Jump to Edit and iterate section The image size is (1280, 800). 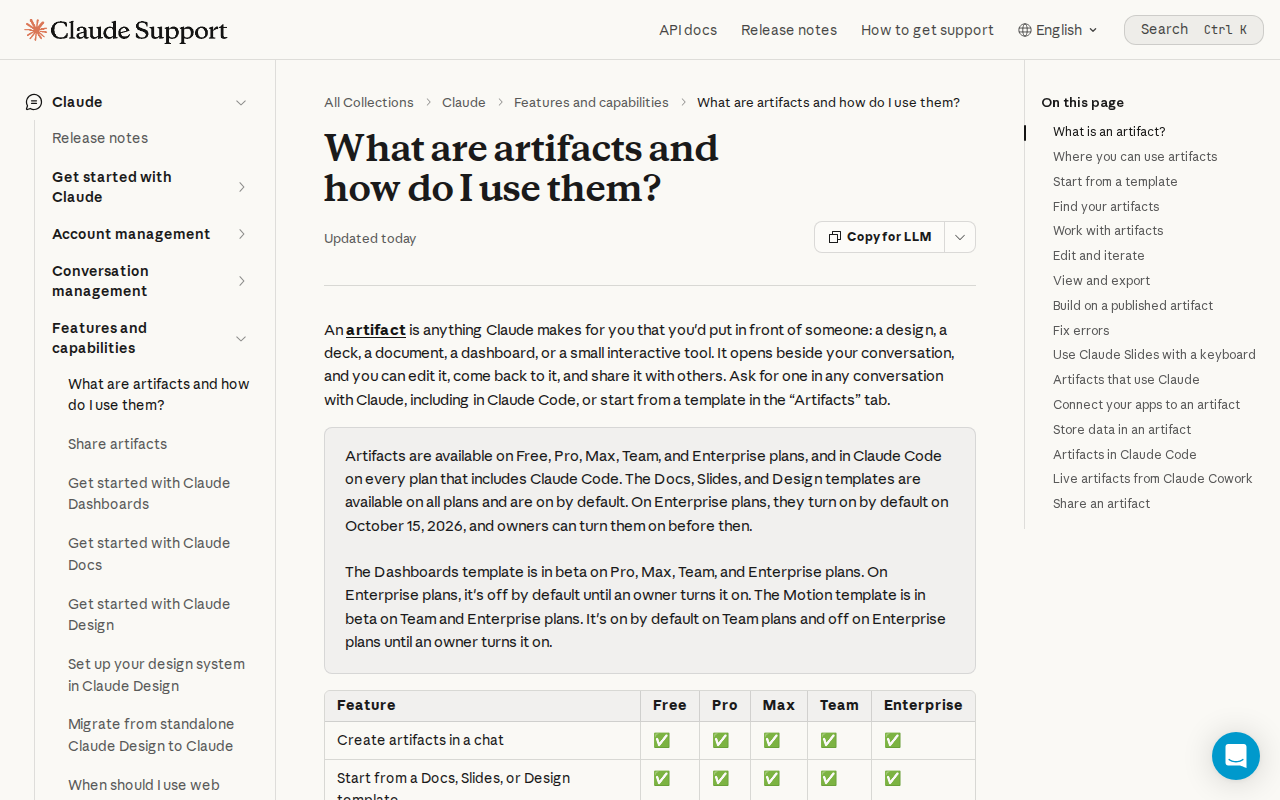1099,256
